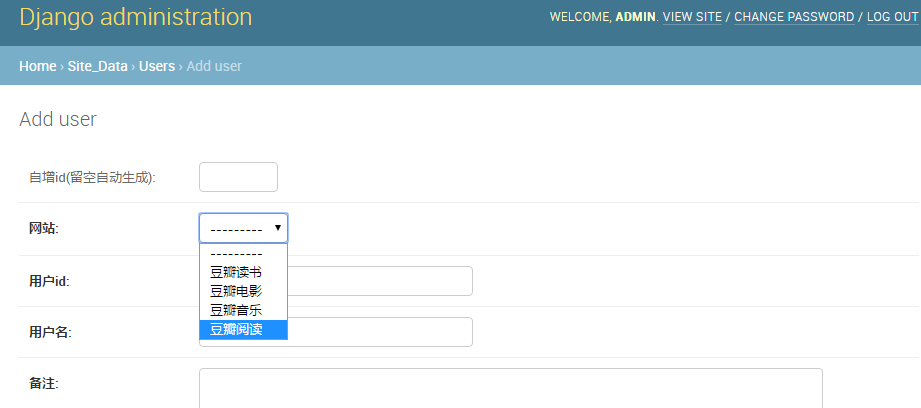
Task: Choose the blank dashes option in list
Action: (243, 254)
